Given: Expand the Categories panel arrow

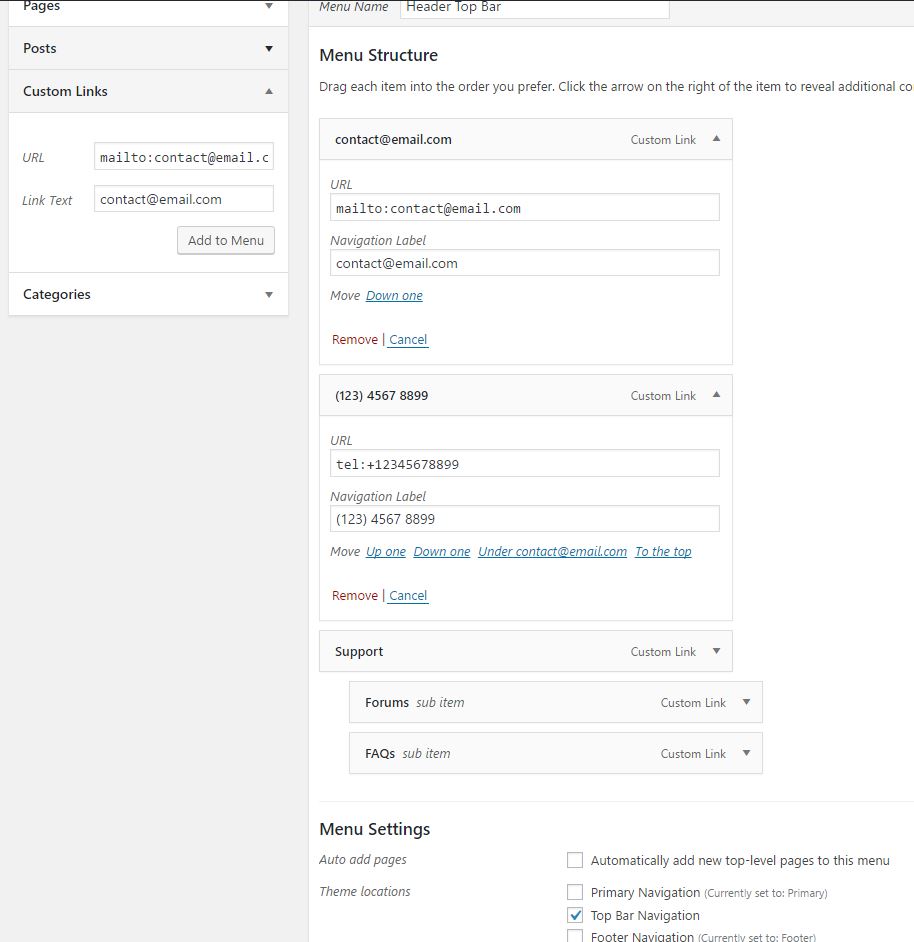Looking at the screenshot, I should tap(268, 294).
